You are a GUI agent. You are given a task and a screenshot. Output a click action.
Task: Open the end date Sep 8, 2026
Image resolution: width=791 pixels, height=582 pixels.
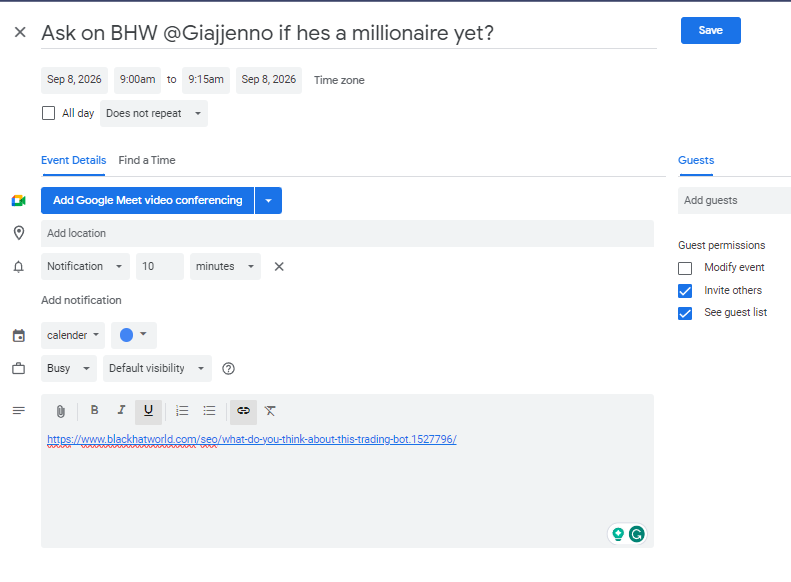coord(269,80)
